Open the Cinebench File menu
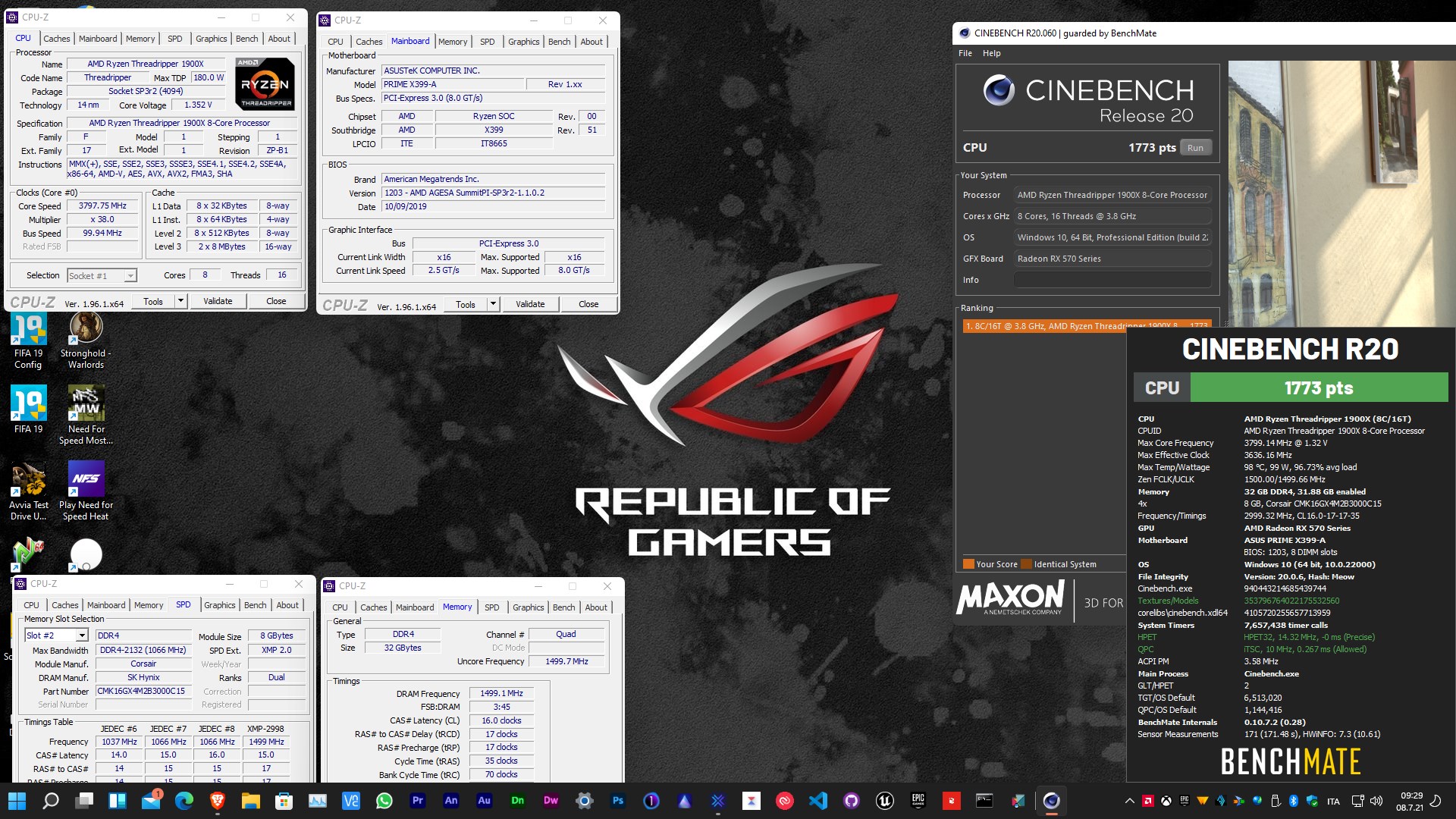This screenshot has height=819, width=1456. tap(965, 53)
